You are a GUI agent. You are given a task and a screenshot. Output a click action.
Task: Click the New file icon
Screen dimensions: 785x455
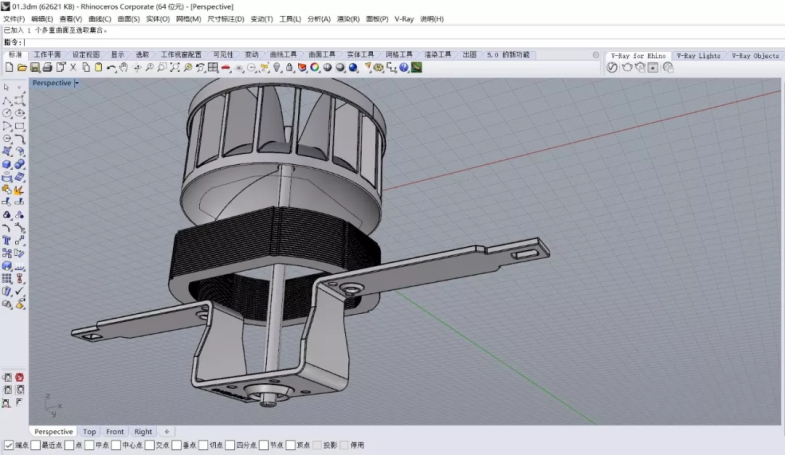point(9,68)
